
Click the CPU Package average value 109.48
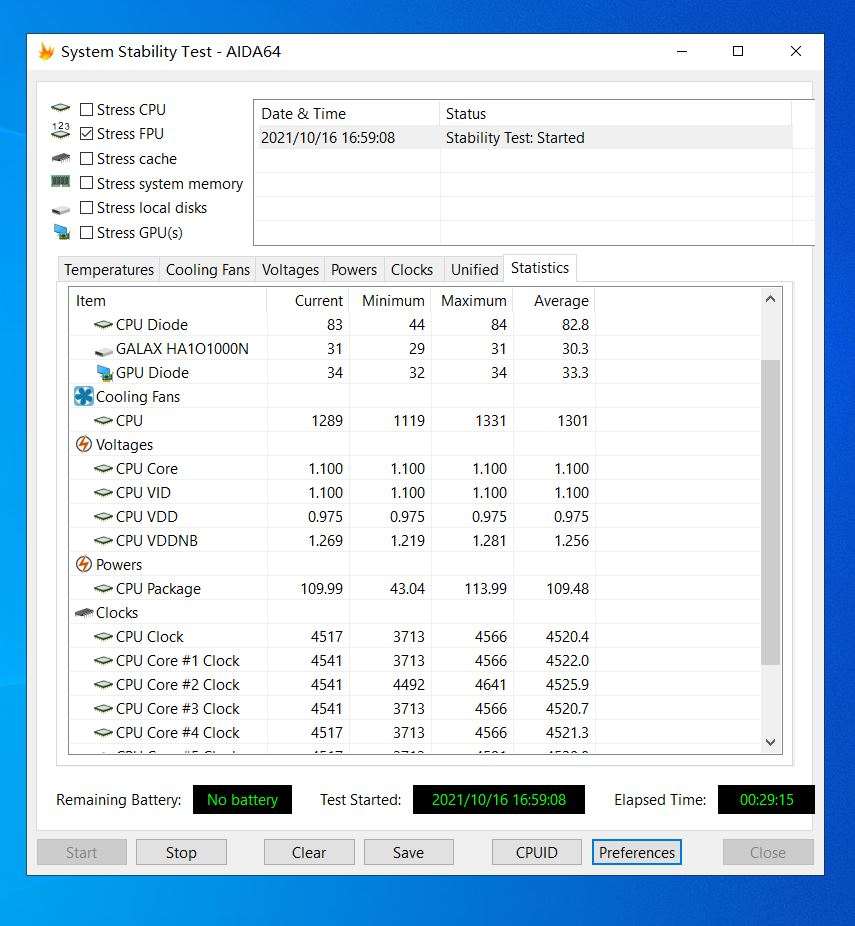pos(567,589)
